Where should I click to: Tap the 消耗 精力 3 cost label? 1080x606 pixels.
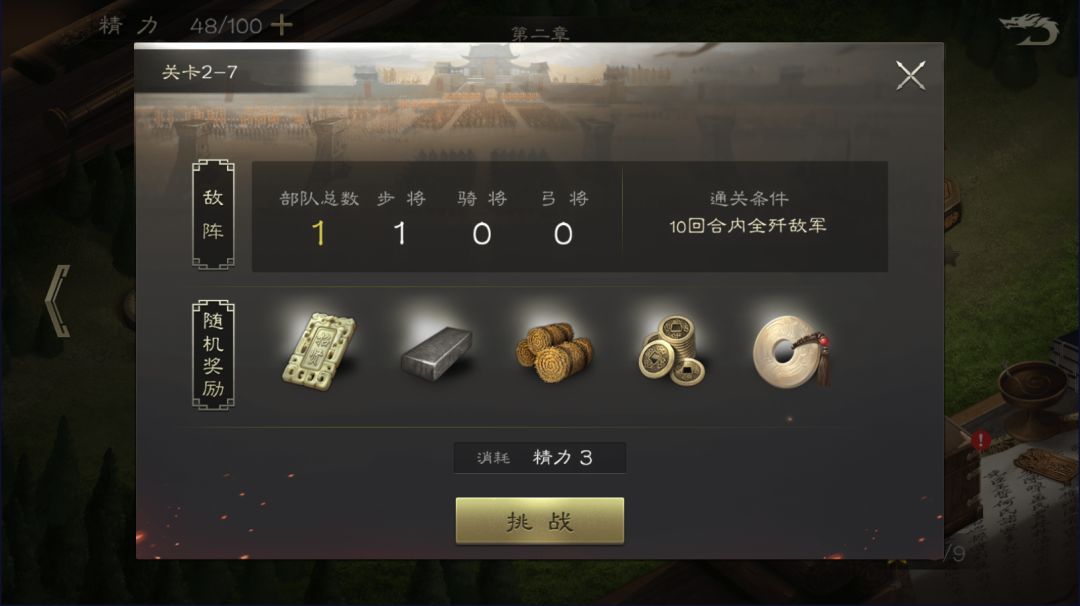pyautogui.click(x=540, y=458)
